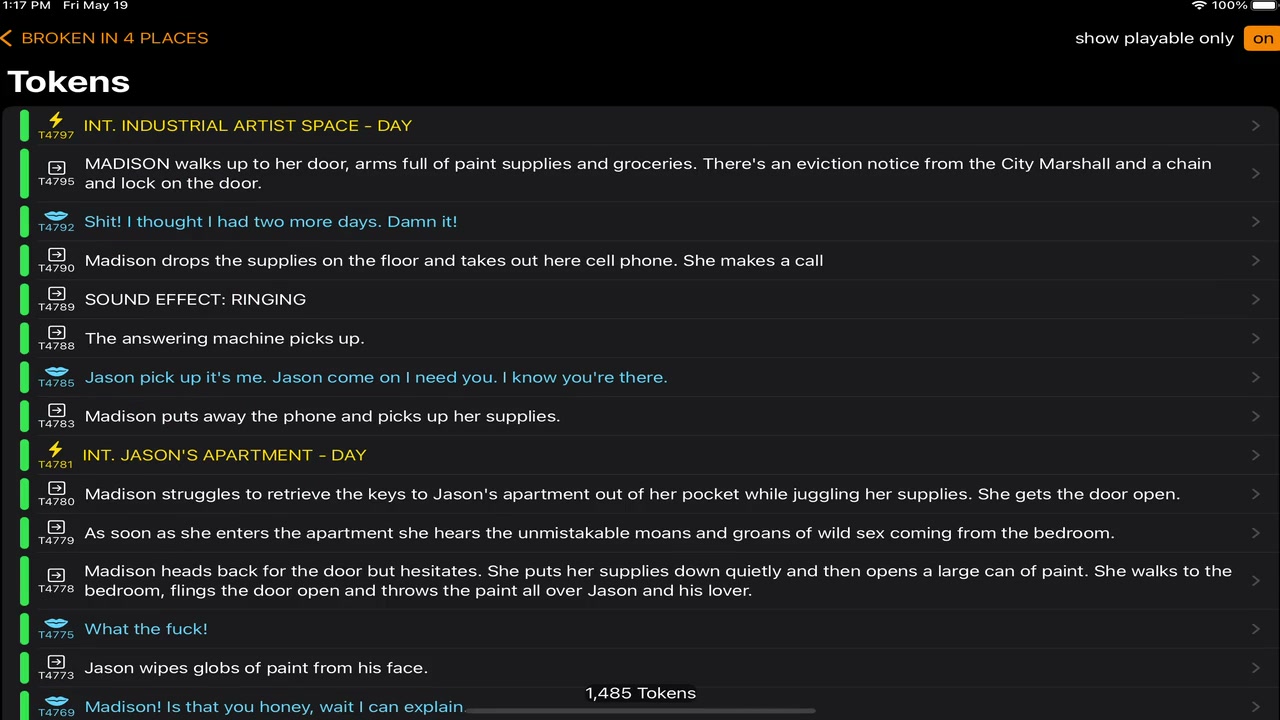
Task: Go back to BROKEN IN 4 PLACES
Action: click(x=105, y=38)
